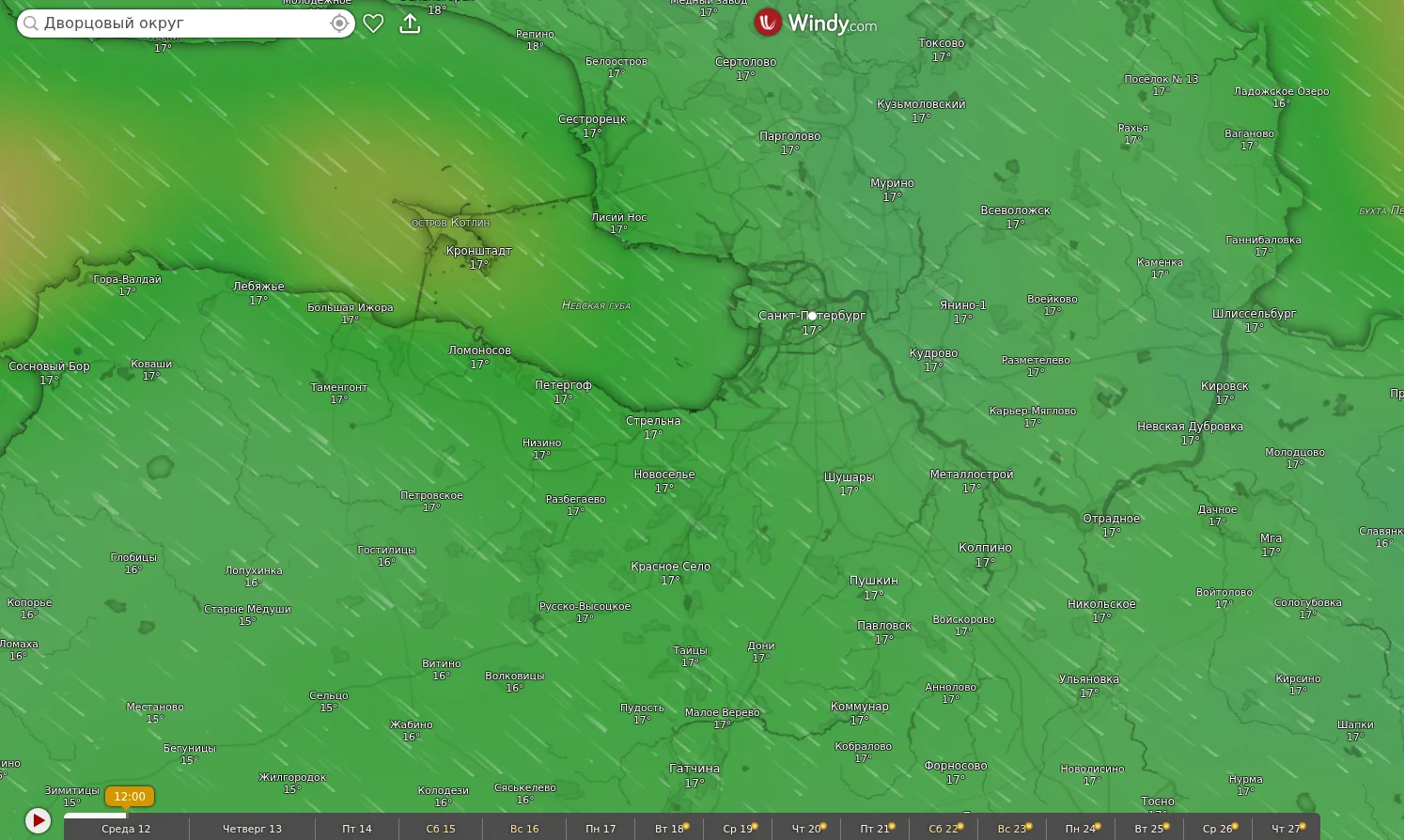
Task: Select Пт 21 on the timeline
Action: tap(875, 829)
